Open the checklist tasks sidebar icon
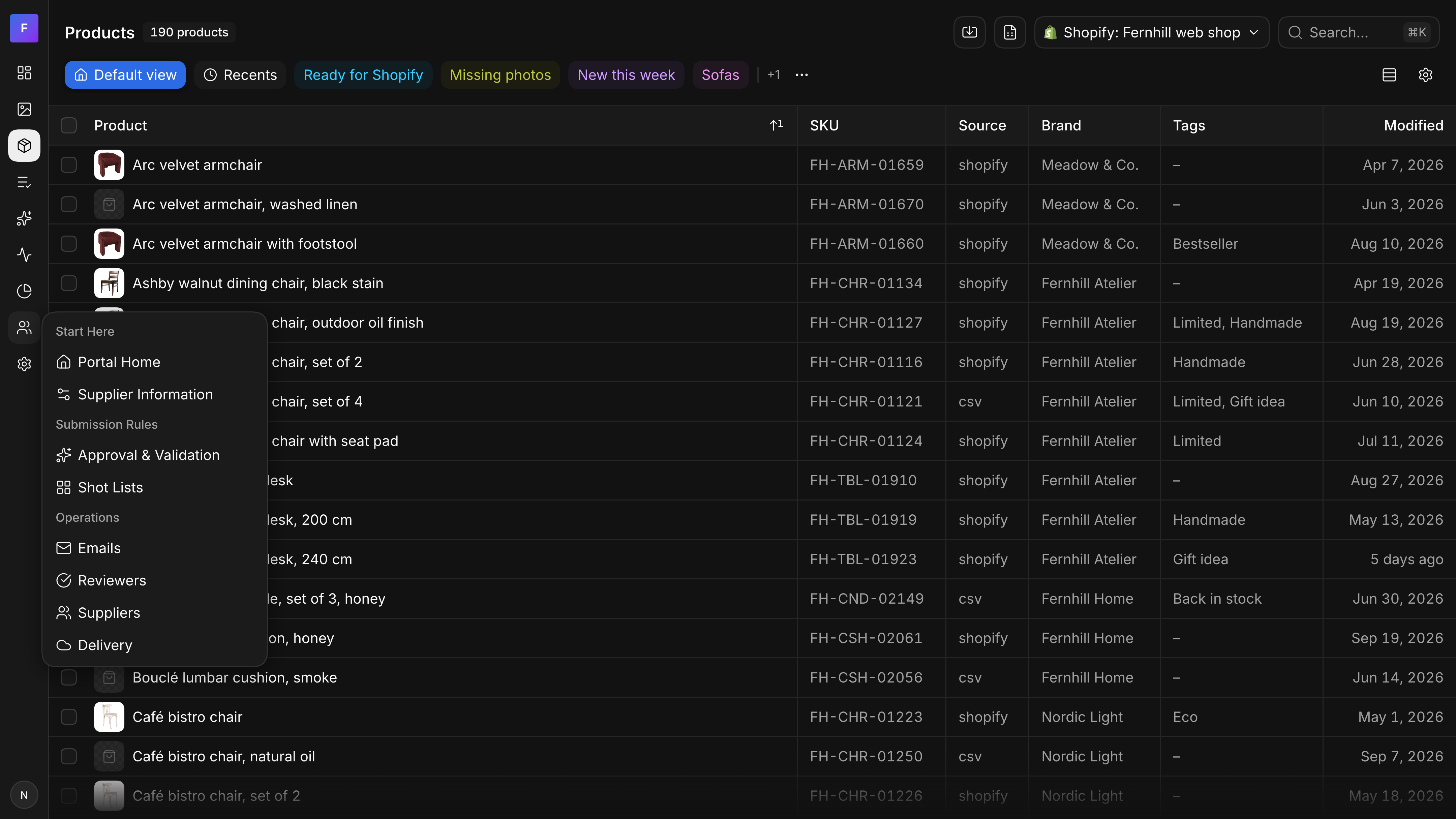Viewport: 1456px width, 819px height. [x=24, y=182]
